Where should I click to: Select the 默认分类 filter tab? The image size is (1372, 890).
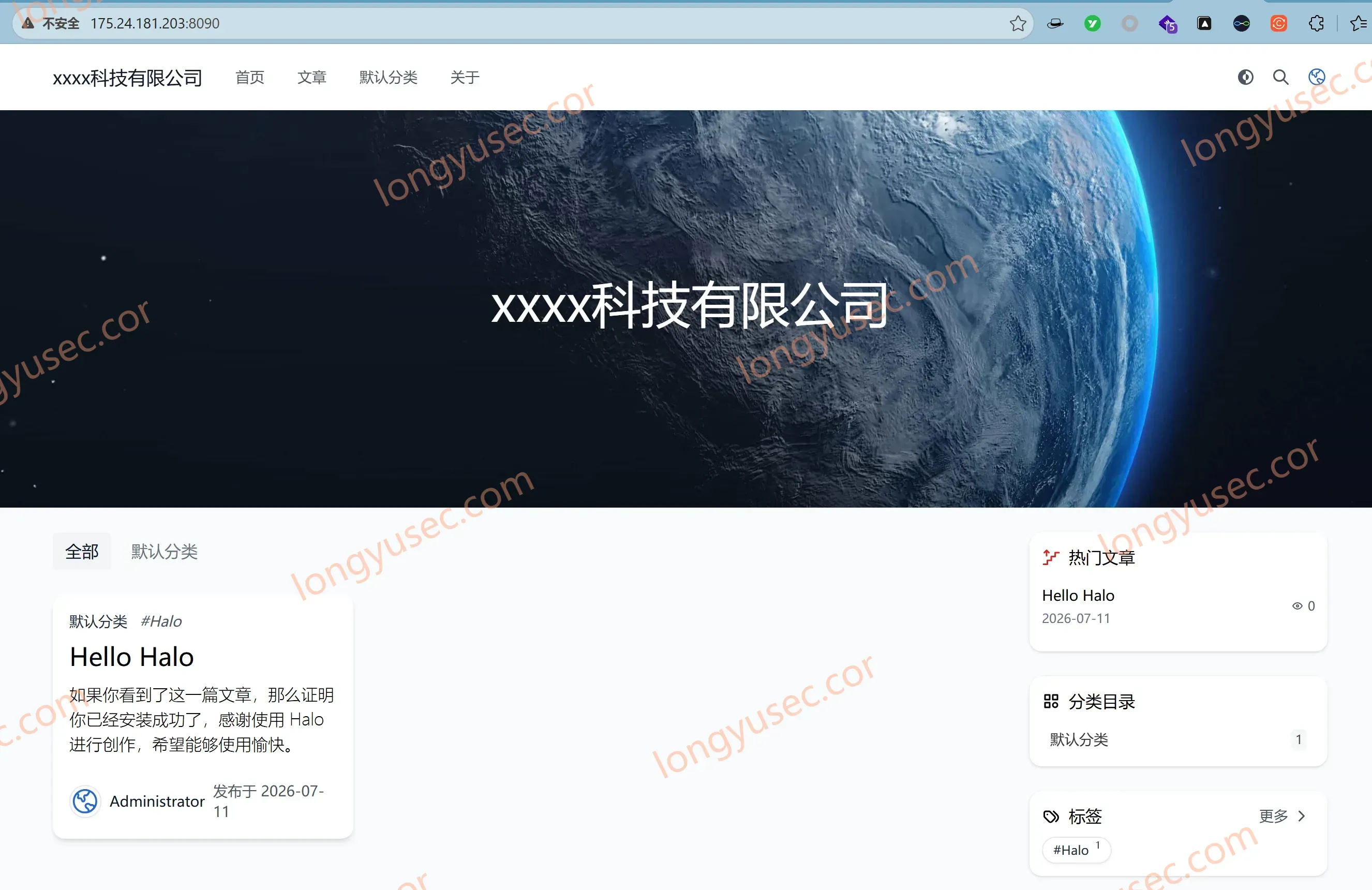click(x=165, y=552)
